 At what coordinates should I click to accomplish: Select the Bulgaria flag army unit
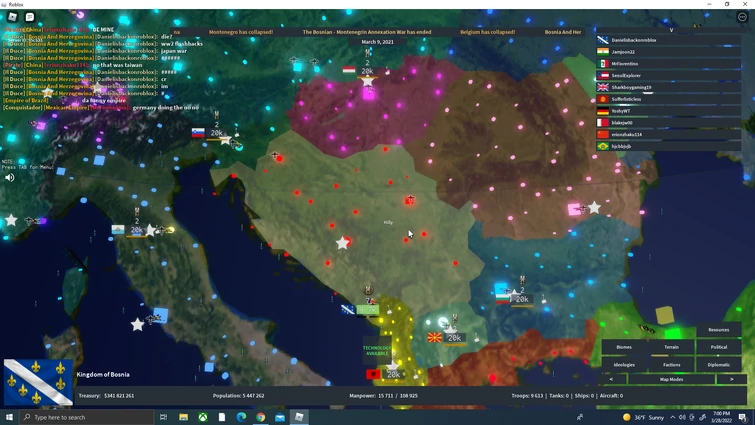click(x=522, y=299)
